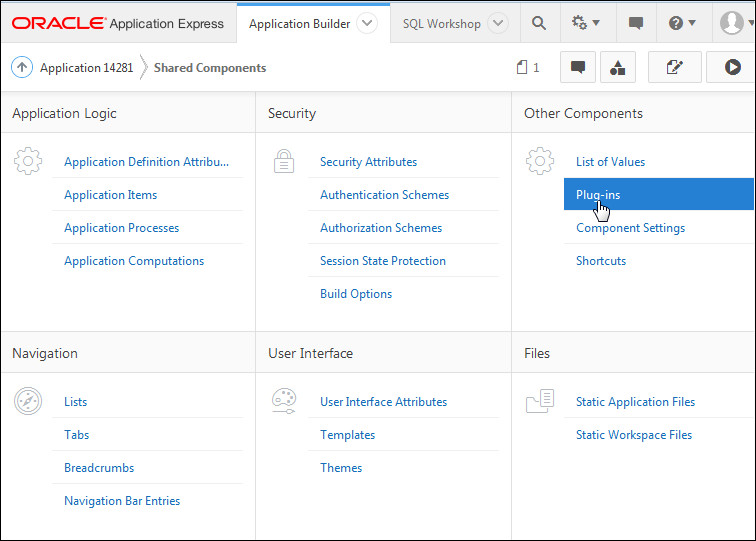This screenshot has width=756, height=541.
Task: Click the page 1 indicator
Action: tap(528, 68)
